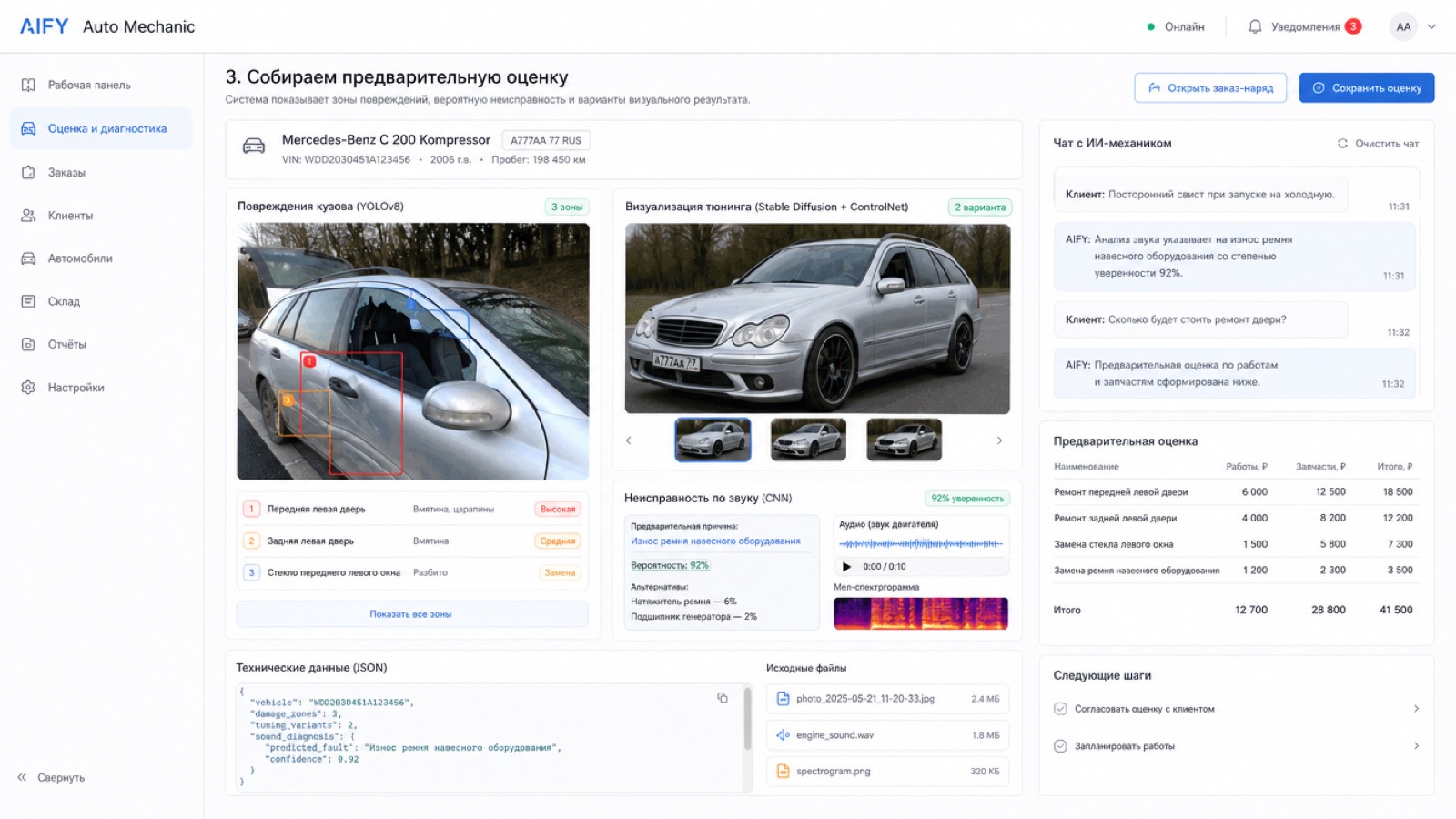
Task: Select damage zone 1 Передняя левая дверь
Action: tap(411, 509)
